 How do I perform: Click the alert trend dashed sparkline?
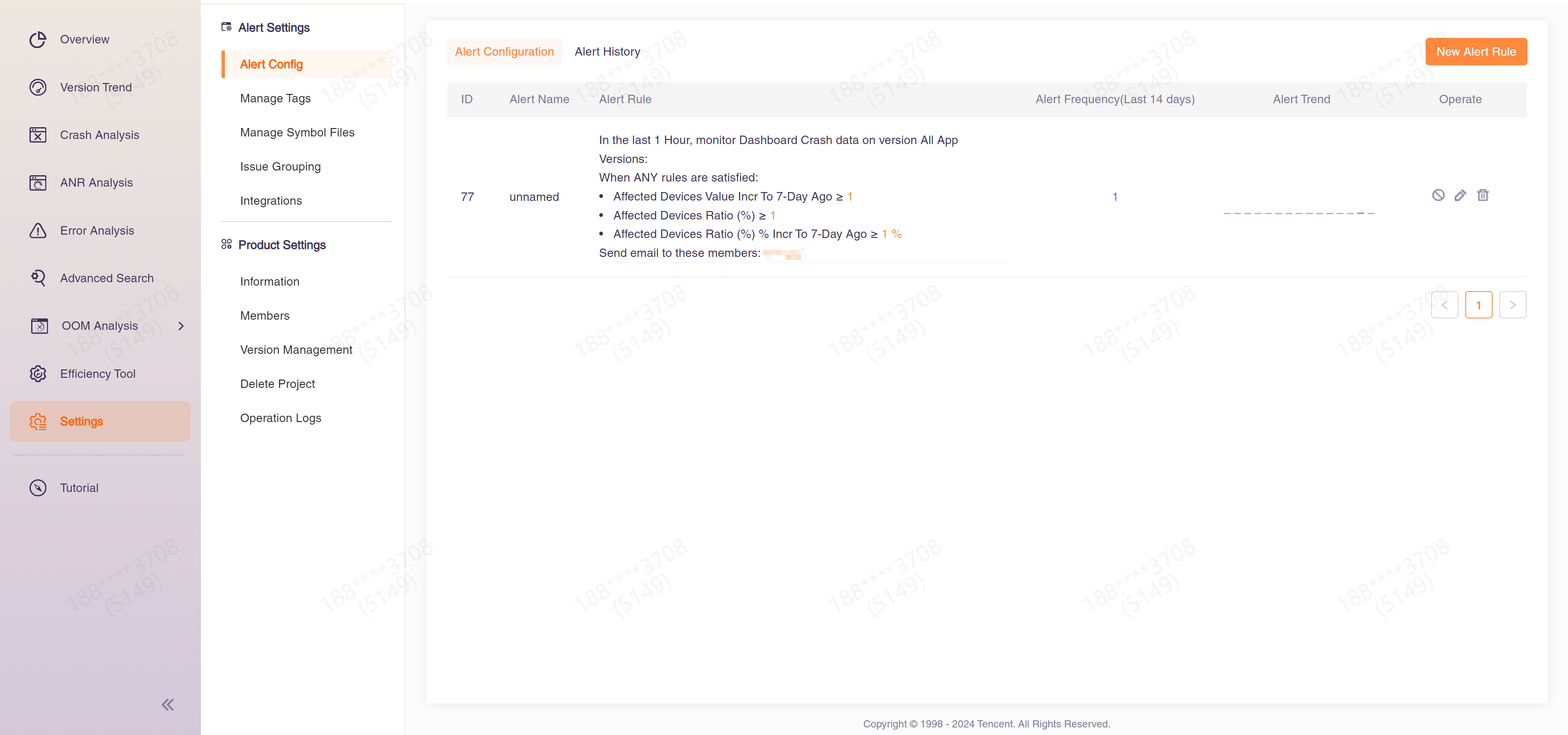coord(1298,213)
